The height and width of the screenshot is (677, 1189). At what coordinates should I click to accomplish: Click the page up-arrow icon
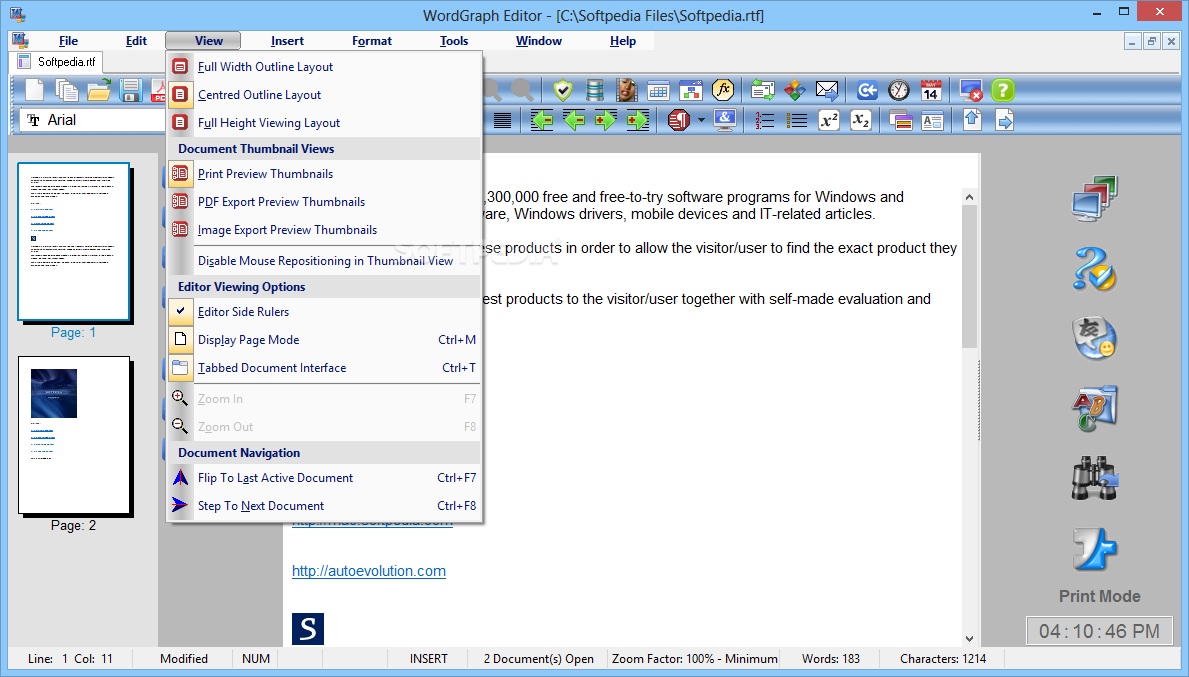[972, 120]
